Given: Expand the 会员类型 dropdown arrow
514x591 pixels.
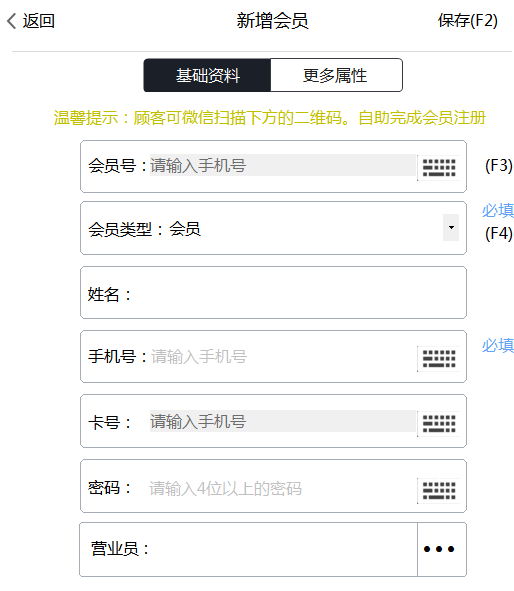Looking at the screenshot, I should [451, 227].
